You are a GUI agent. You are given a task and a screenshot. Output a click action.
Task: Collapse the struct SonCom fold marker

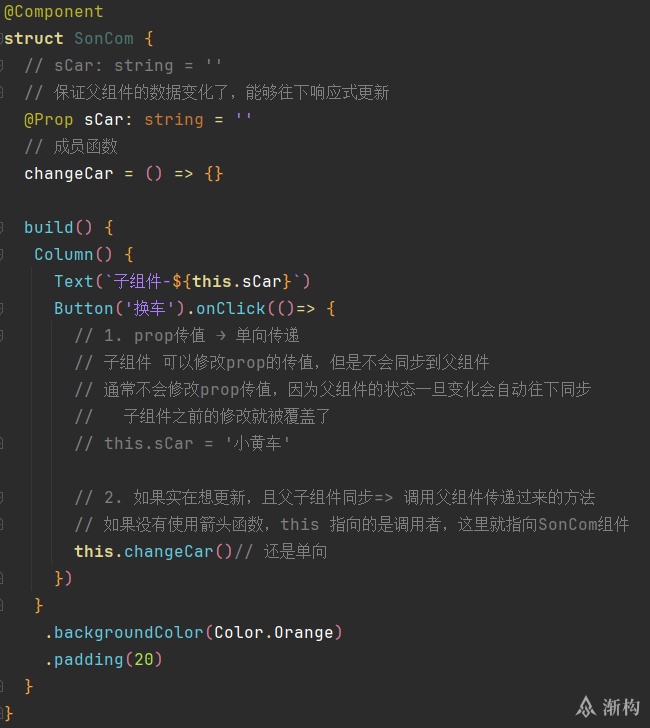coord(1,39)
